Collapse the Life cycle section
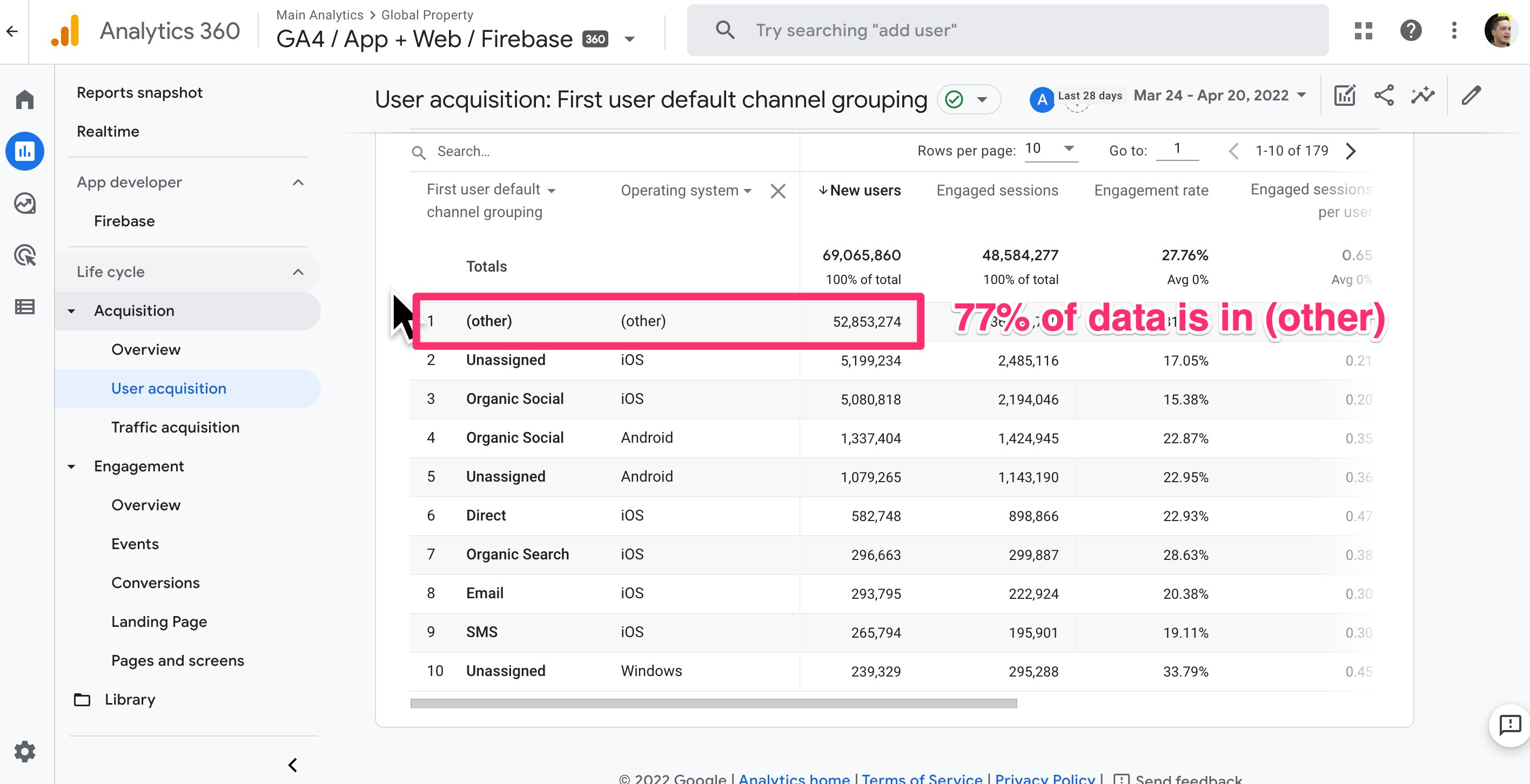 click(x=298, y=272)
